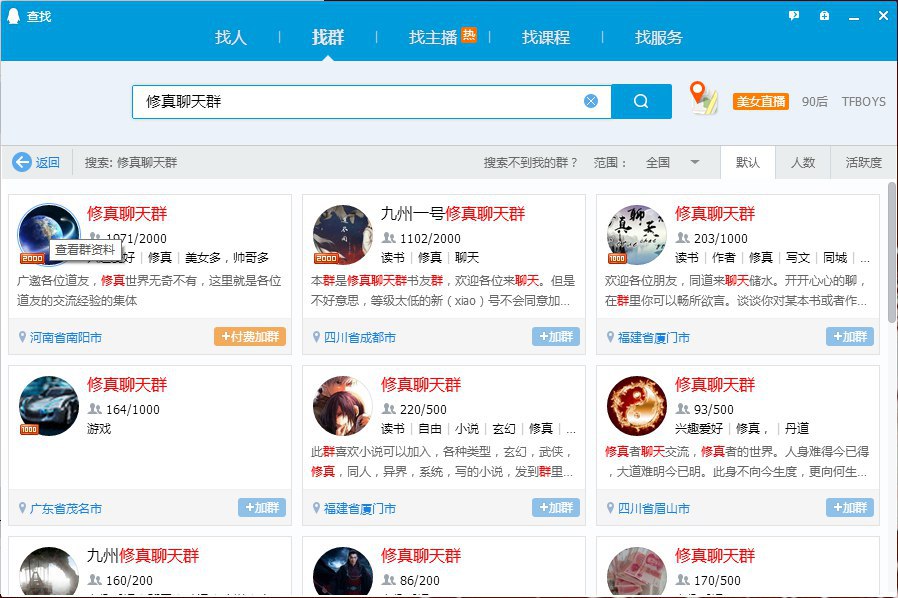Switch to the 找人 tab
The height and width of the screenshot is (598, 898).
(230, 37)
